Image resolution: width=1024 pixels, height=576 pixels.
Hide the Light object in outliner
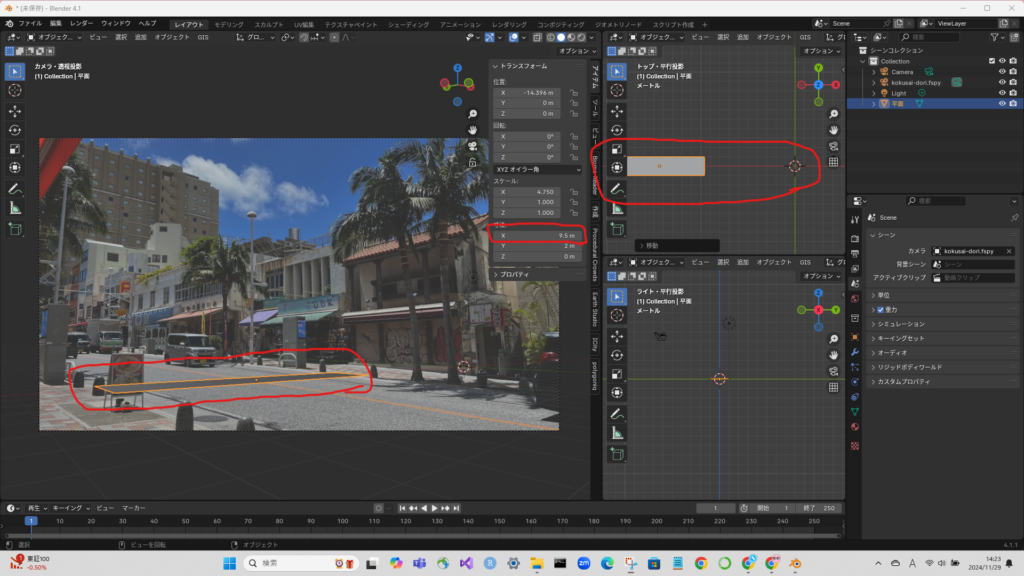(x=1001, y=93)
